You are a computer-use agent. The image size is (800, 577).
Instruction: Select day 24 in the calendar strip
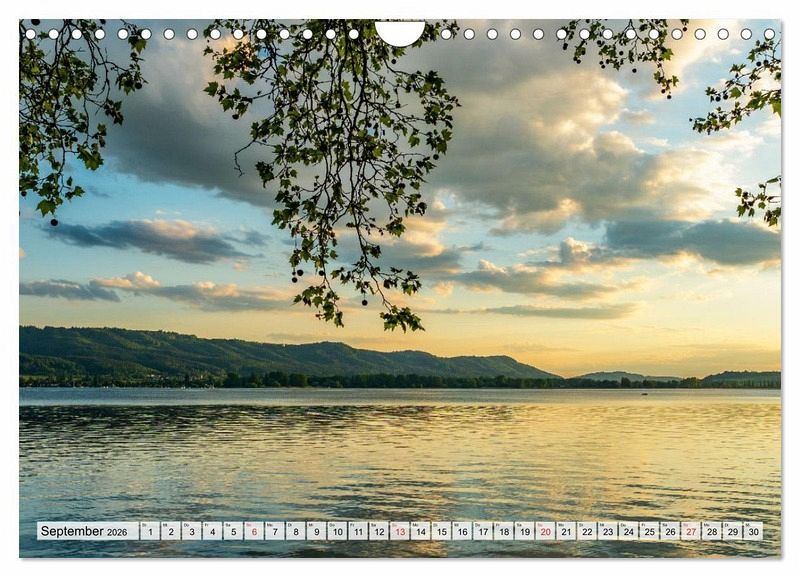pyautogui.click(x=629, y=531)
